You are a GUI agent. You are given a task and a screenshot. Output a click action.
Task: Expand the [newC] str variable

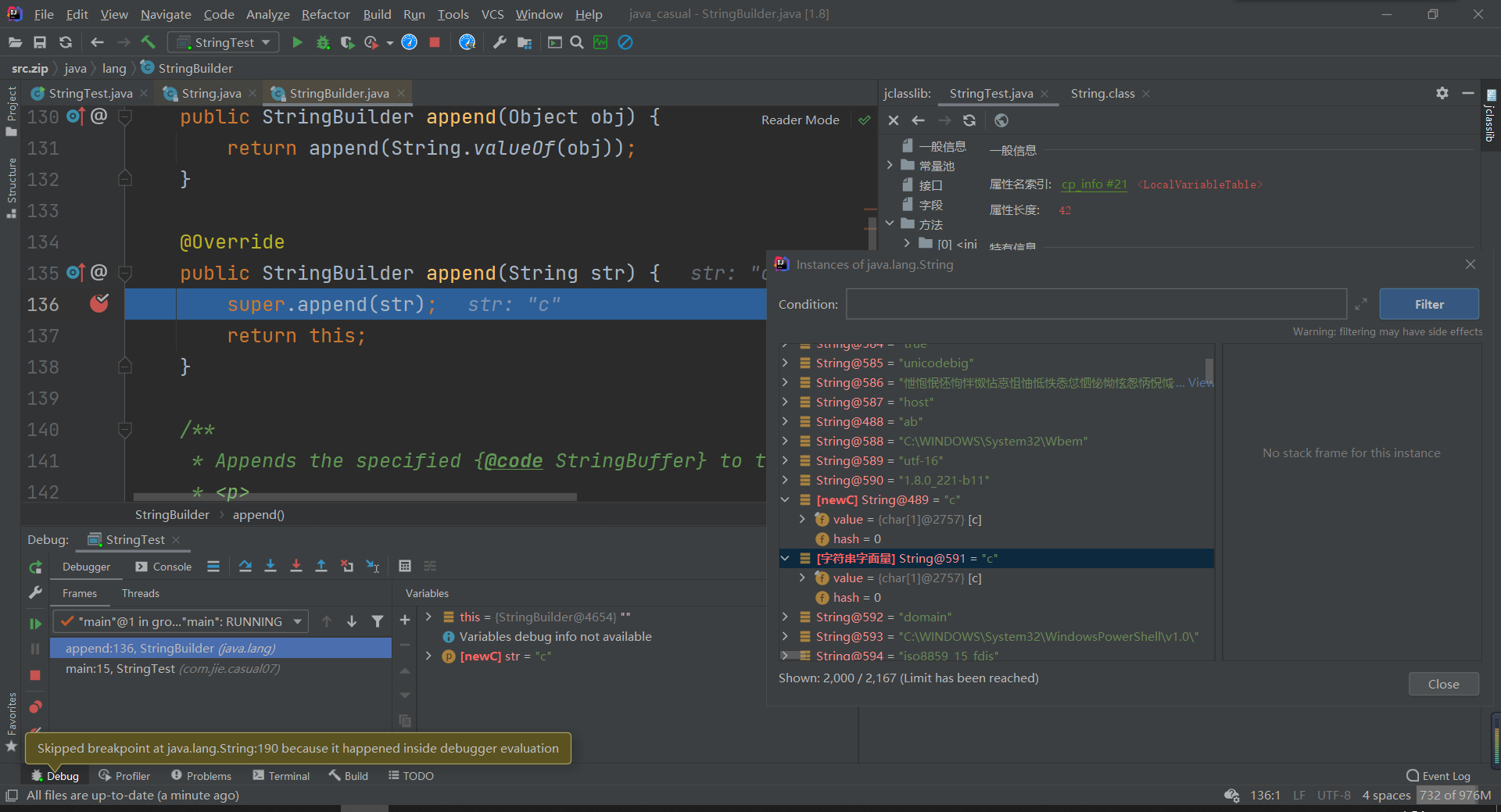pyautogui.click(x=428, y=656)
